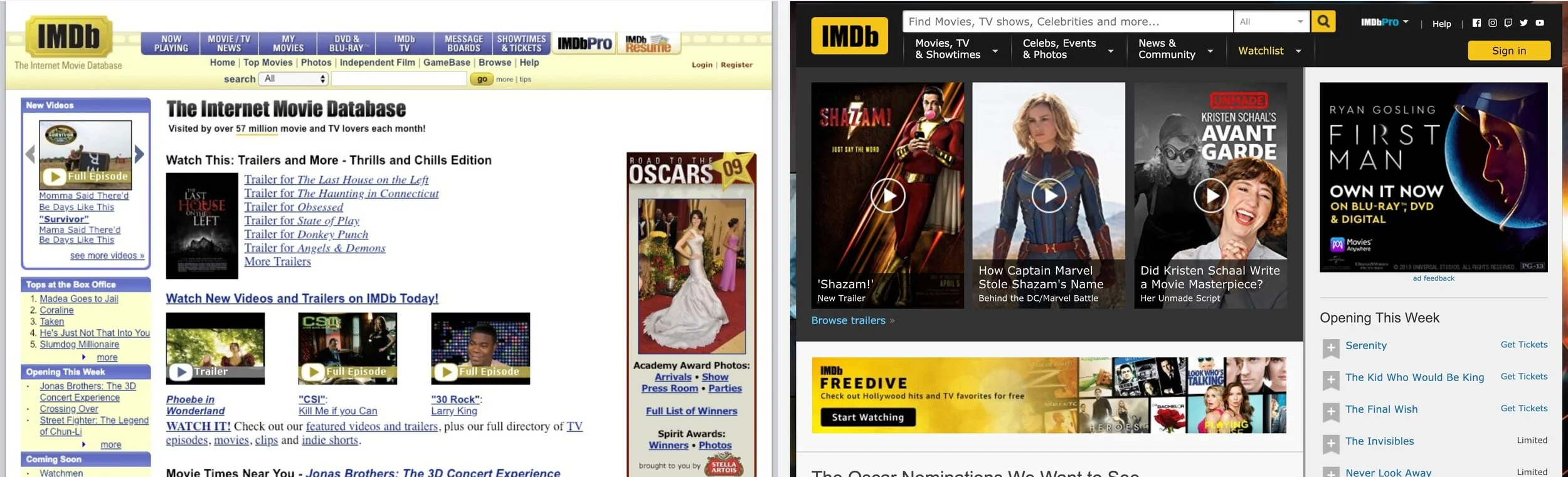Play 30 Rock Full Episode thumbnail
The width and height of the screenshot is (1568, 477).
480,348
